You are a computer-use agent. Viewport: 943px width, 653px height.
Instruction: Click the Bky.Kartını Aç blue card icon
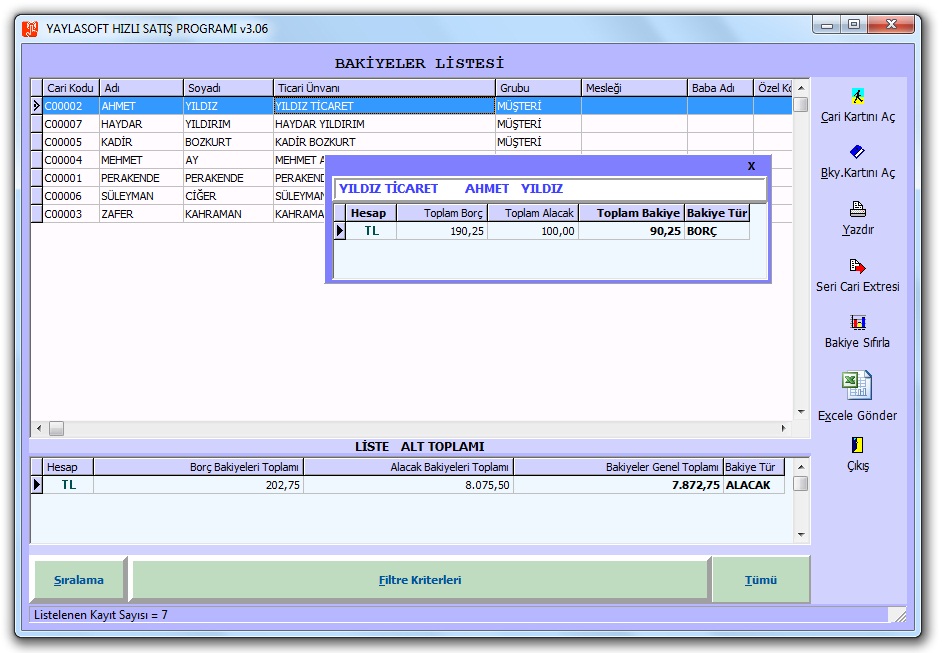tap(857, 152)
